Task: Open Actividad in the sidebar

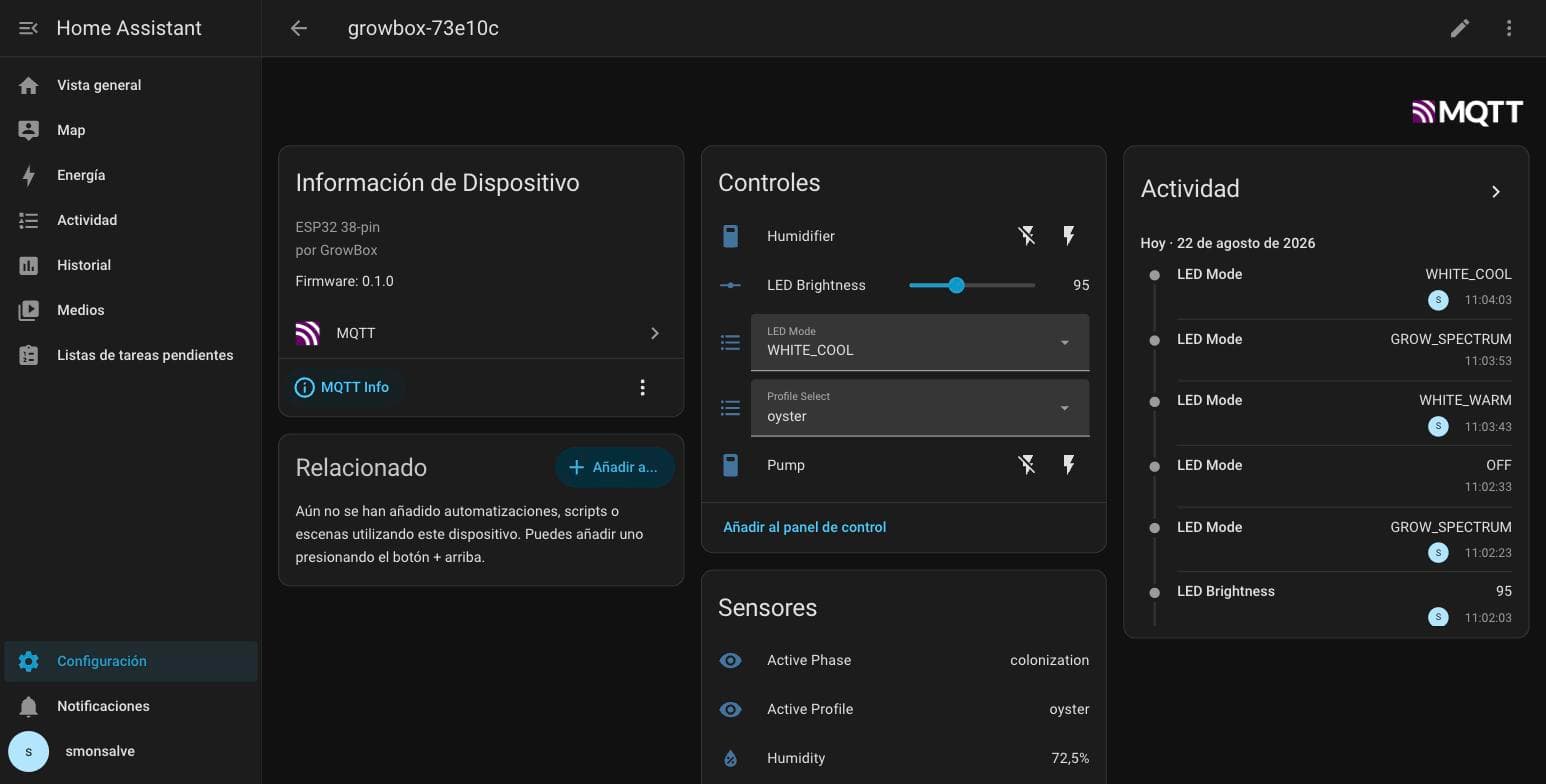Action: [x=131, y=220]
